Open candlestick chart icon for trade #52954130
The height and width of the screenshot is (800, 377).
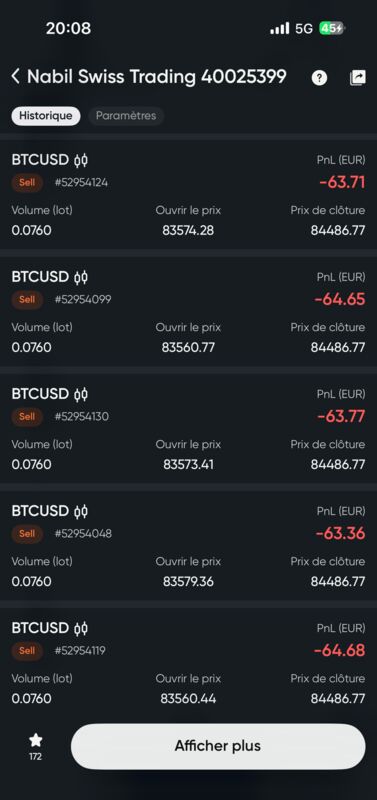click(81, 394)
